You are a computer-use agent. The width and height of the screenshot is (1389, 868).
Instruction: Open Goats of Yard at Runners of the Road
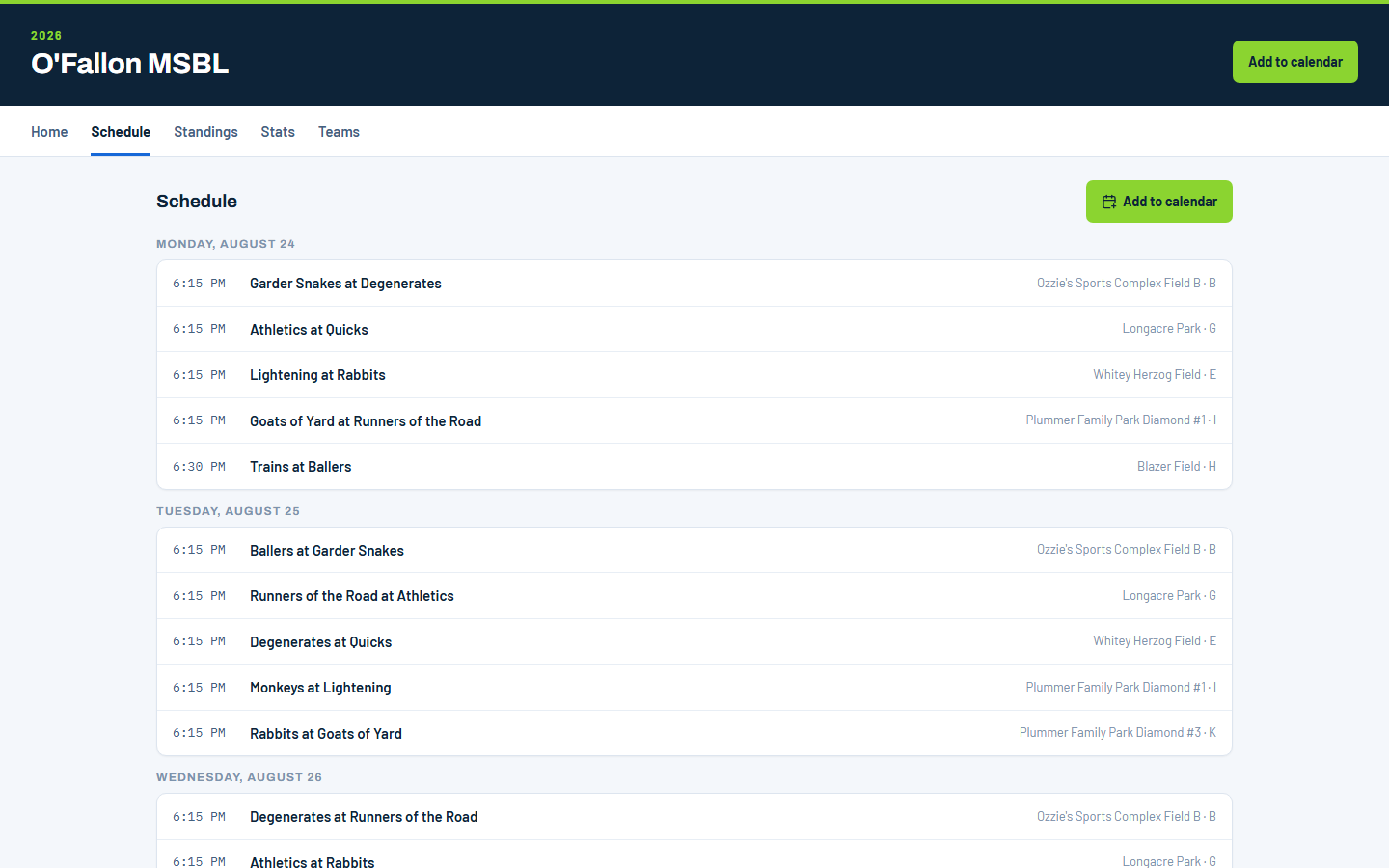[x=694, y=420]
